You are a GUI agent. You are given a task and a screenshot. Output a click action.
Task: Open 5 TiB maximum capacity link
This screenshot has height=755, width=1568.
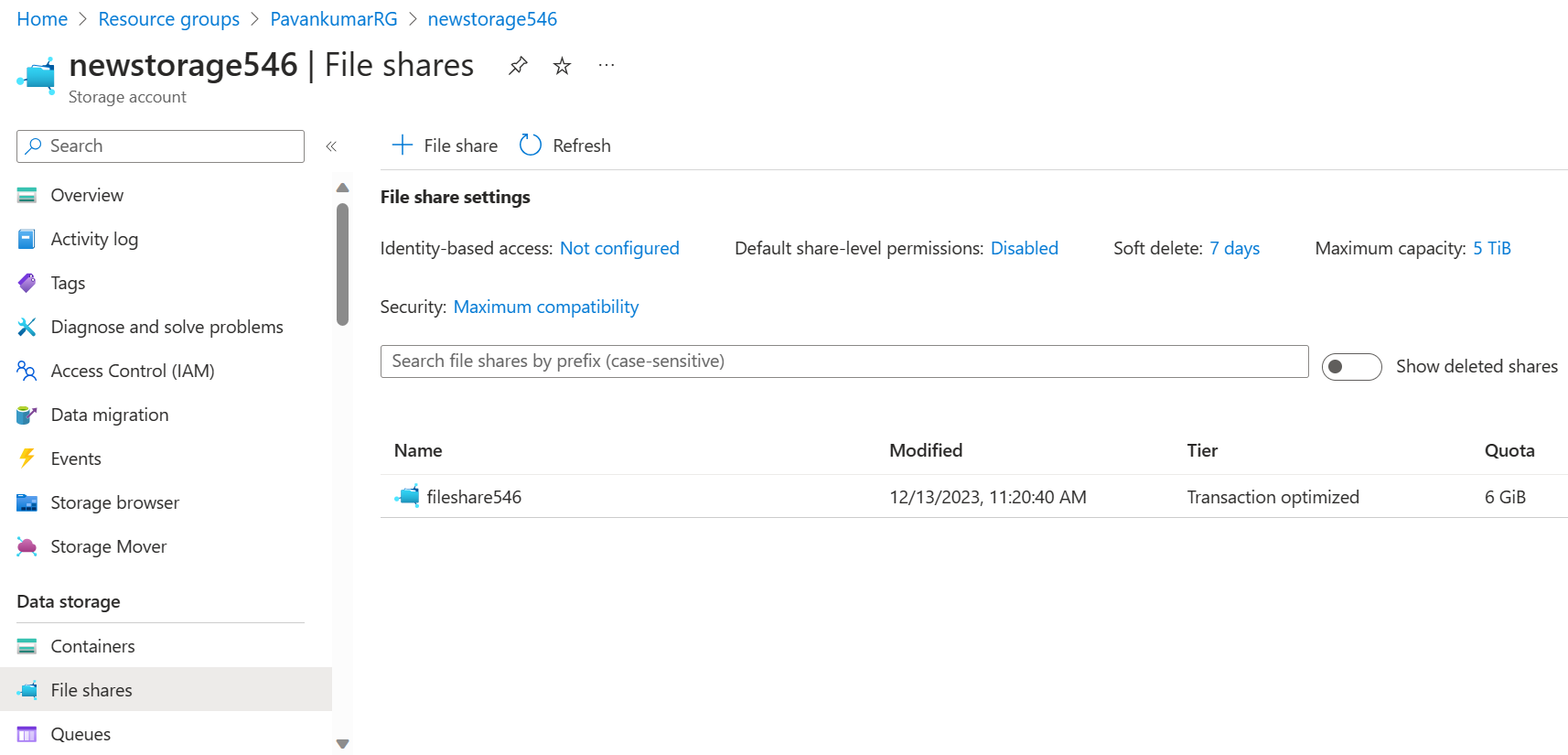[x=1492, y=248]
